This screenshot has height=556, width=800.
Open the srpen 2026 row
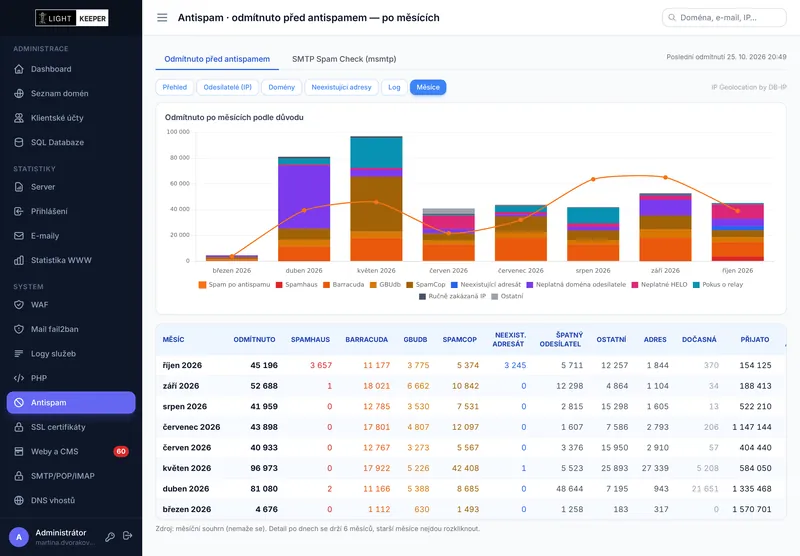click(x=470, y=407)
